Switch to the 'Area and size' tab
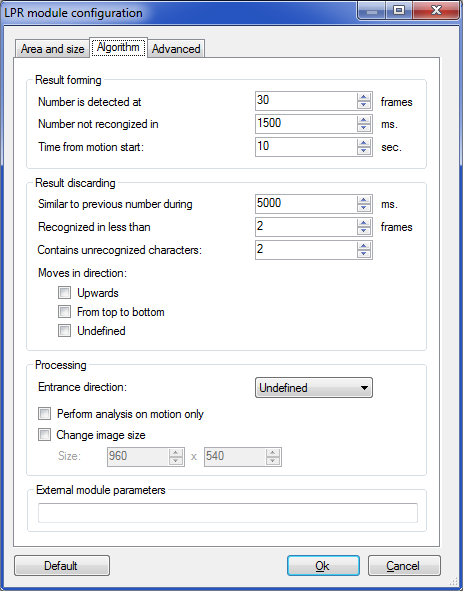This screenshot has height=591, width=463. point(52,49)
